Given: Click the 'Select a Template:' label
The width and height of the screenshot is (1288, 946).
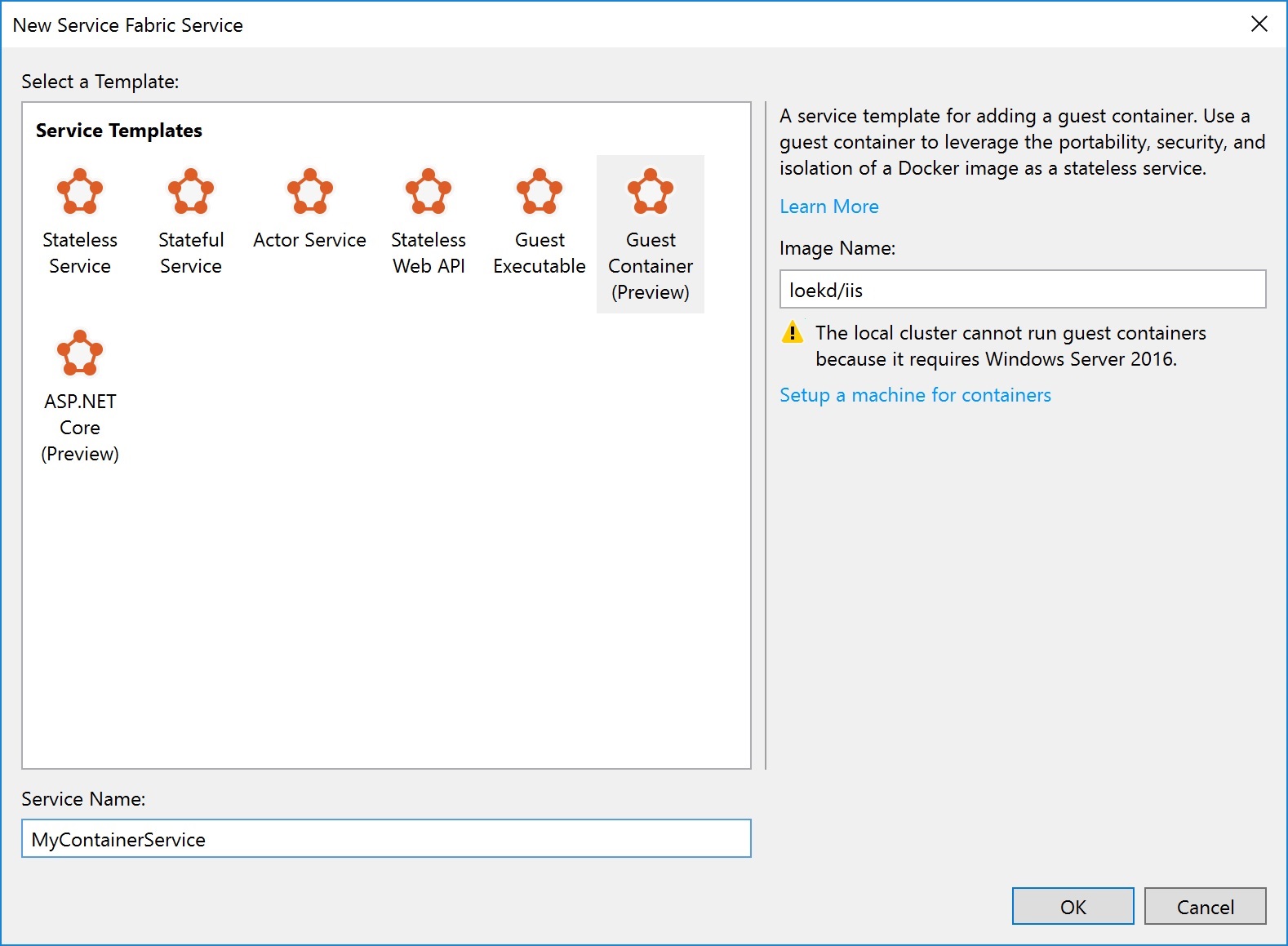Looking at the screenshot, I should pyautogui.click(x=100, y=82).
